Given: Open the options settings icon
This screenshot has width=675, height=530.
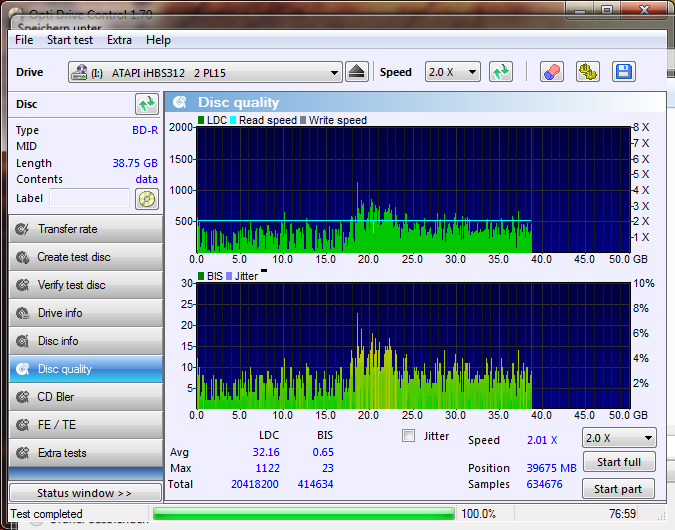Looking at the screenshot, I should coord(587,72).
